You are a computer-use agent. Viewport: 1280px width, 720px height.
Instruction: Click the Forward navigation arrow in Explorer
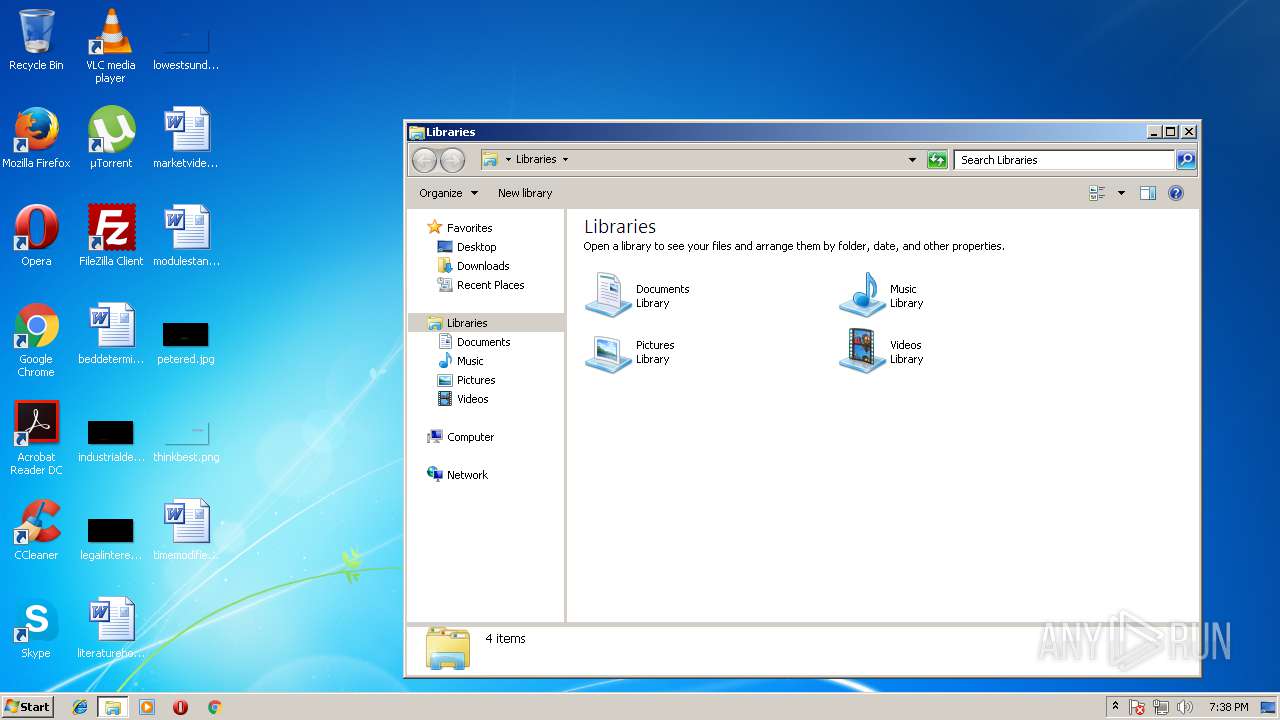[452, 159]
